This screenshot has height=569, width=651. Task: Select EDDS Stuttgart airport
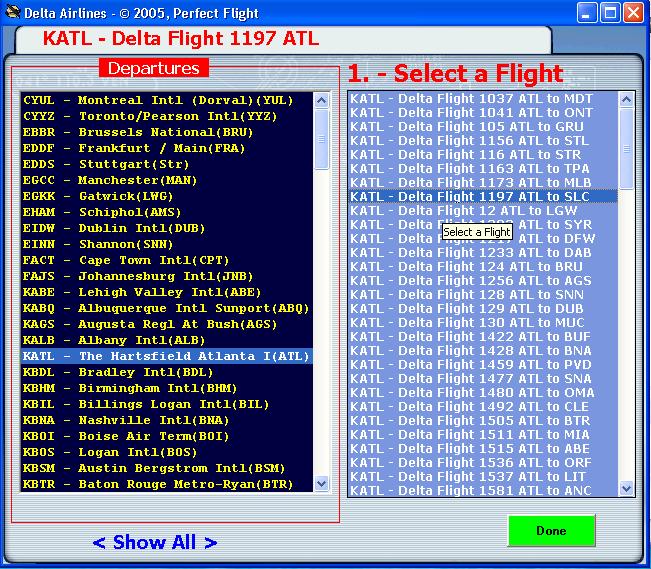coord(167,164)
